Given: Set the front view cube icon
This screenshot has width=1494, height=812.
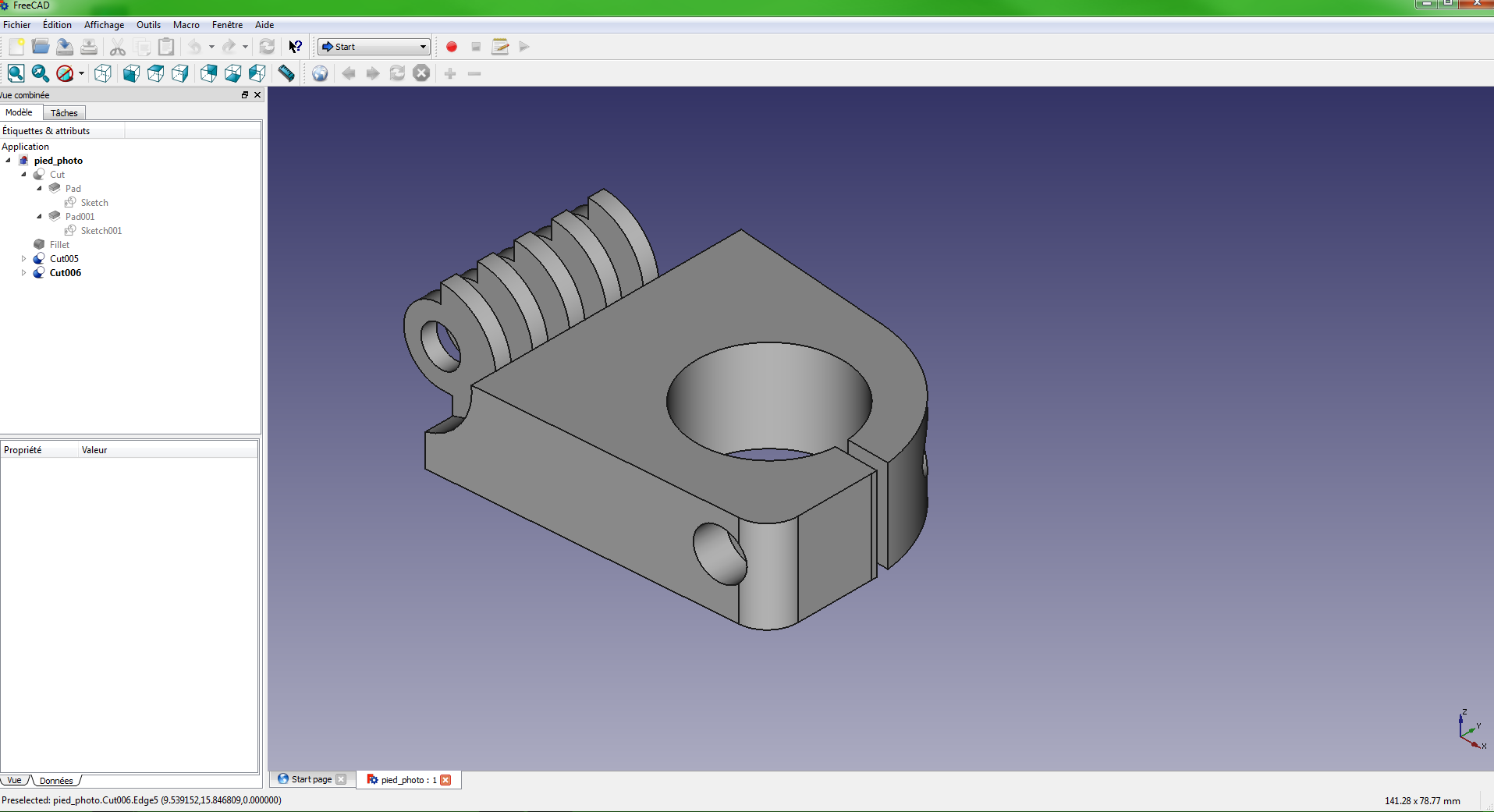Looking at the screenshot, I should coord(131,73).
